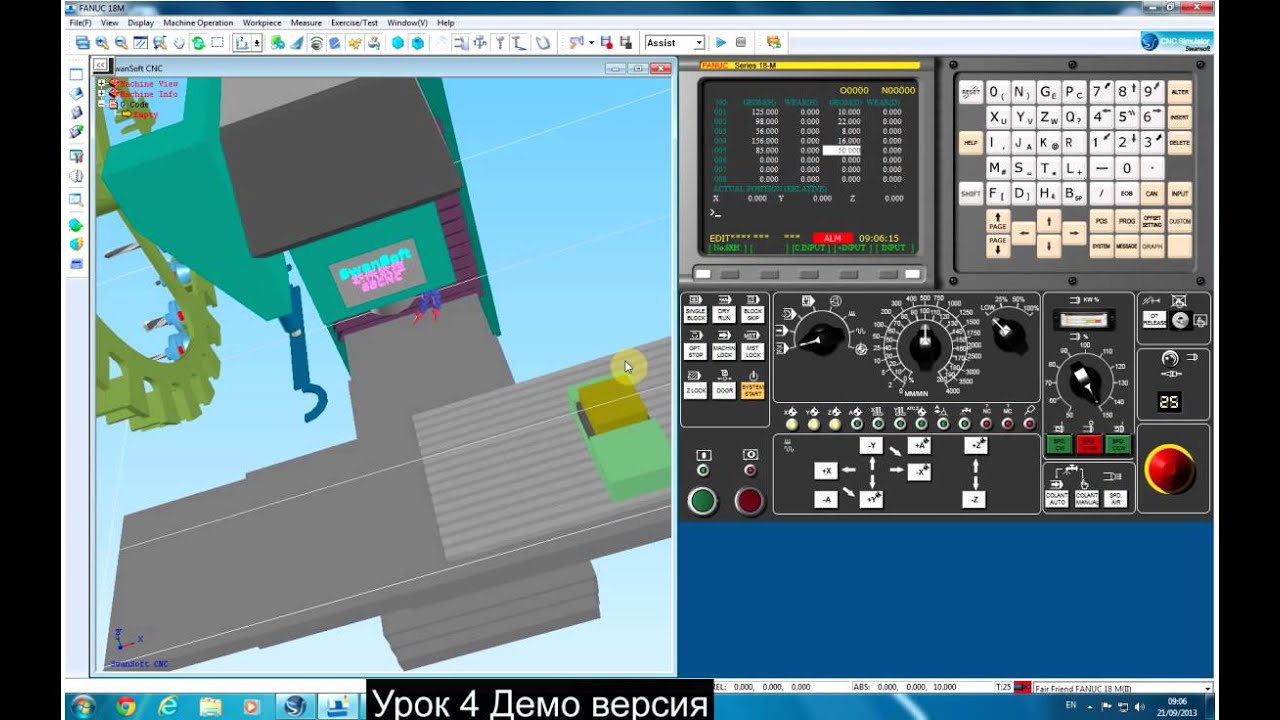Open the File(F) menu

[81, 22]
